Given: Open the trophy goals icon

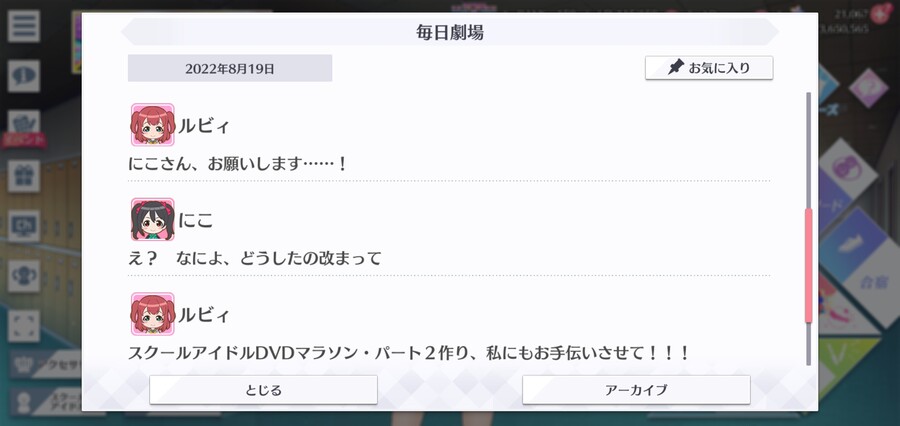Looking at the screenshot, I should (24, 276).
